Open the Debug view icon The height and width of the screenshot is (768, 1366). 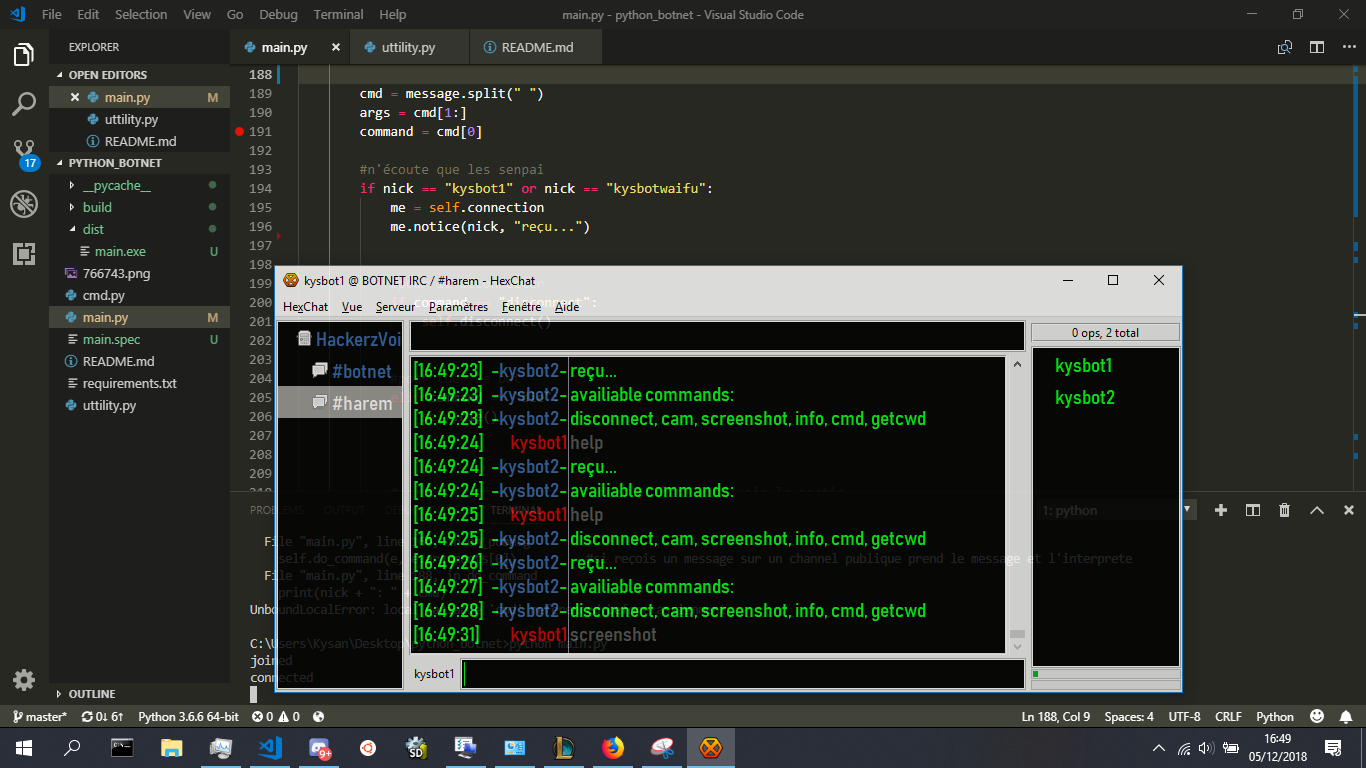pos(24,204)
